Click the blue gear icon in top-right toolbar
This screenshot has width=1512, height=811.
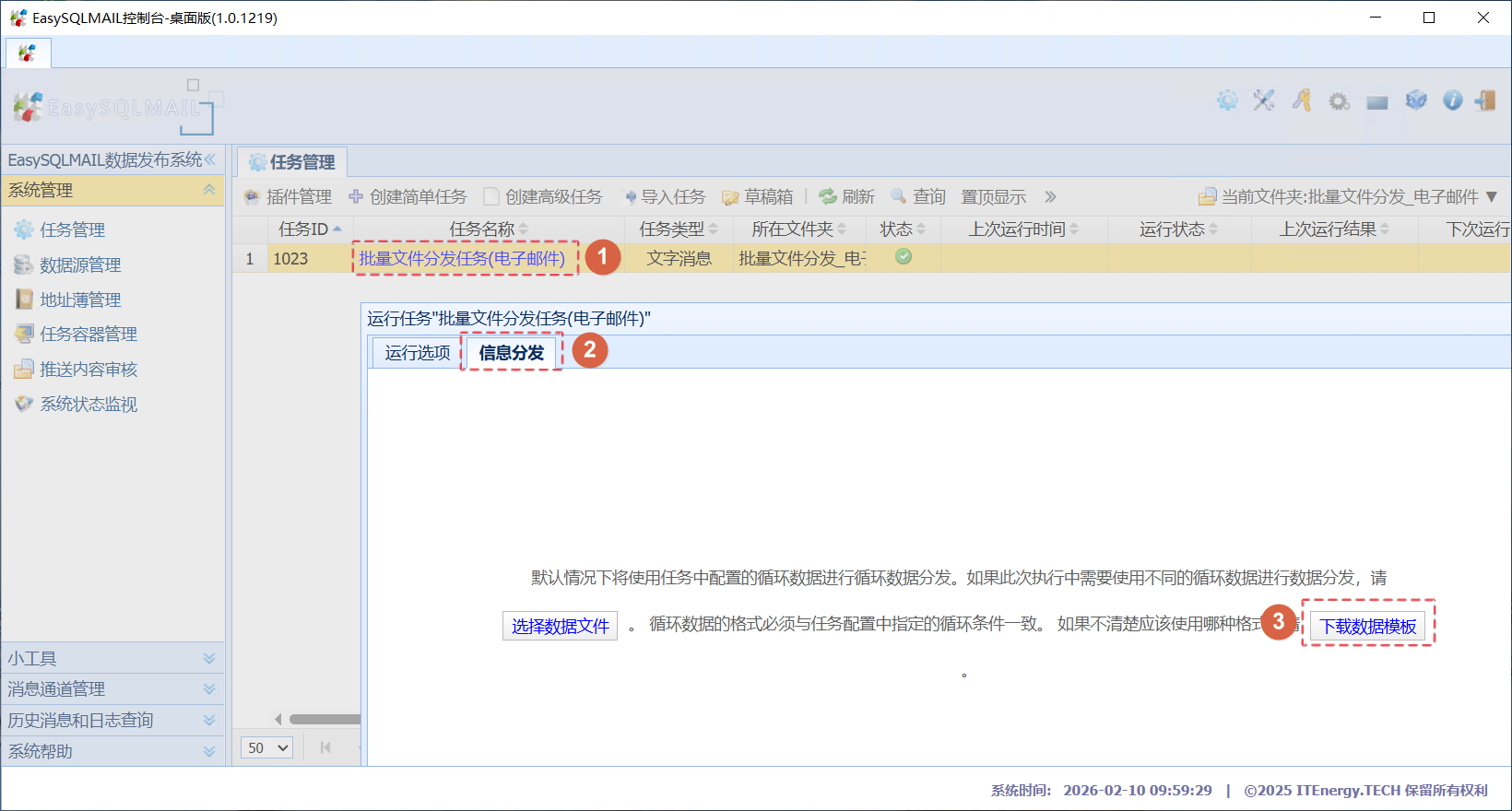click(x=1226, y=100)
